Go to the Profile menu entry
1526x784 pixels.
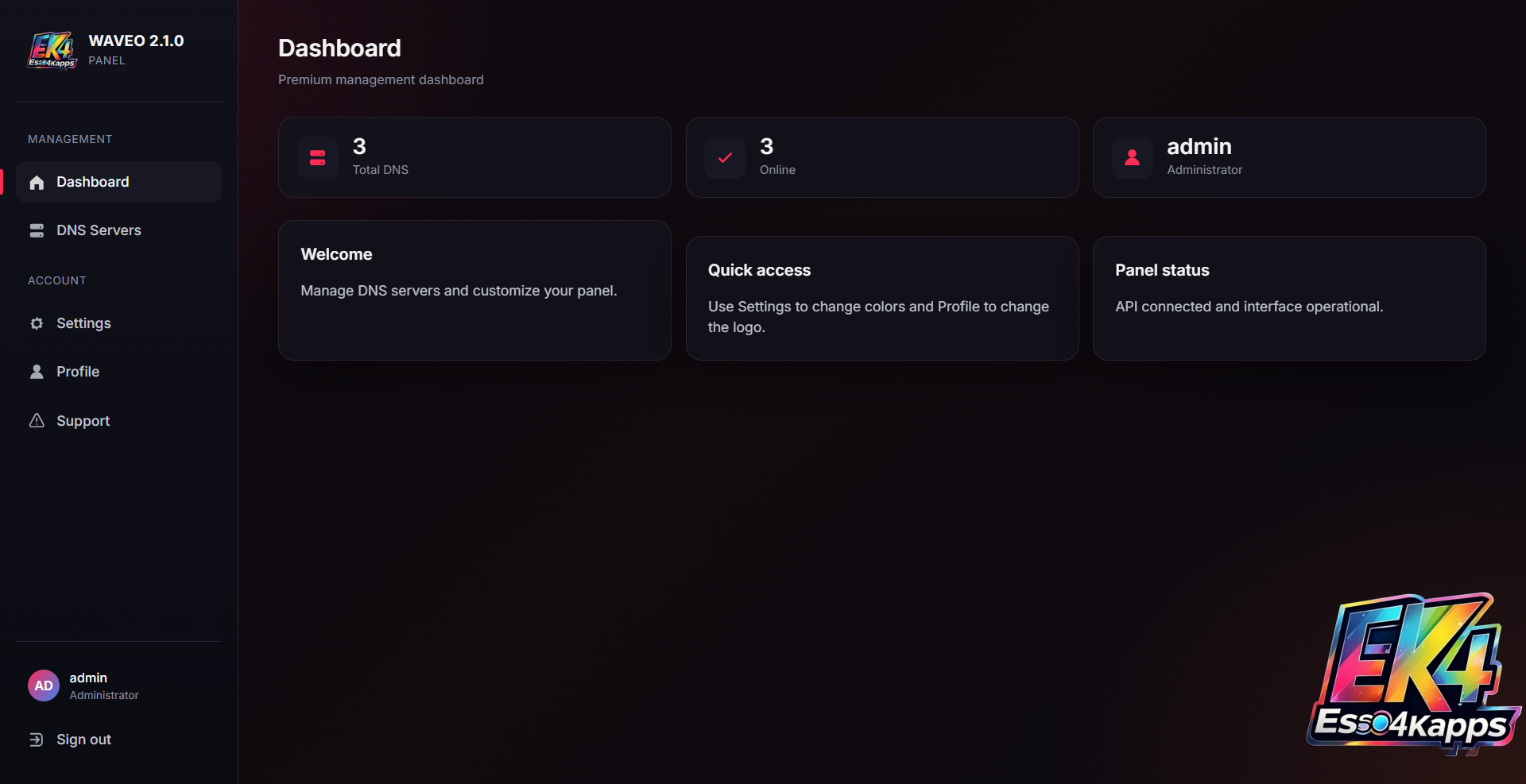118,372
